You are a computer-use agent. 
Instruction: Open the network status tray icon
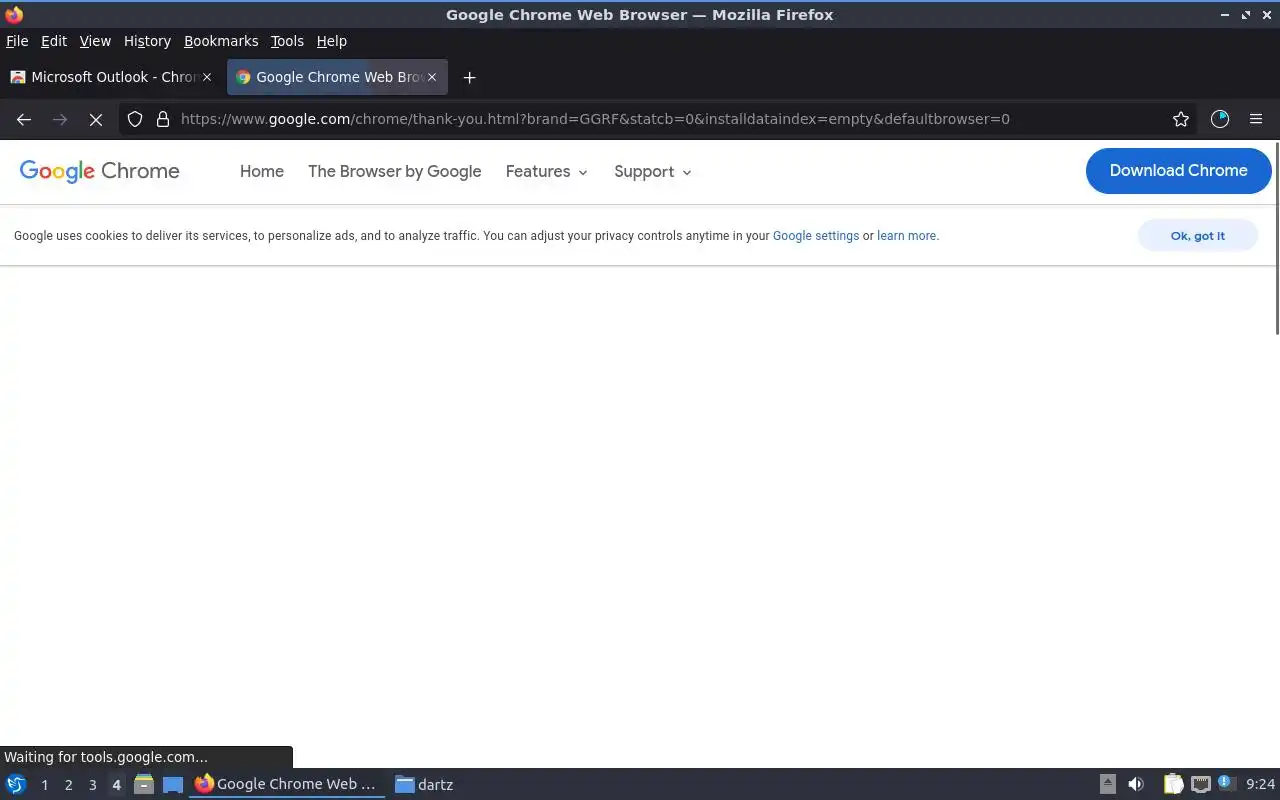coord(1201,784)
